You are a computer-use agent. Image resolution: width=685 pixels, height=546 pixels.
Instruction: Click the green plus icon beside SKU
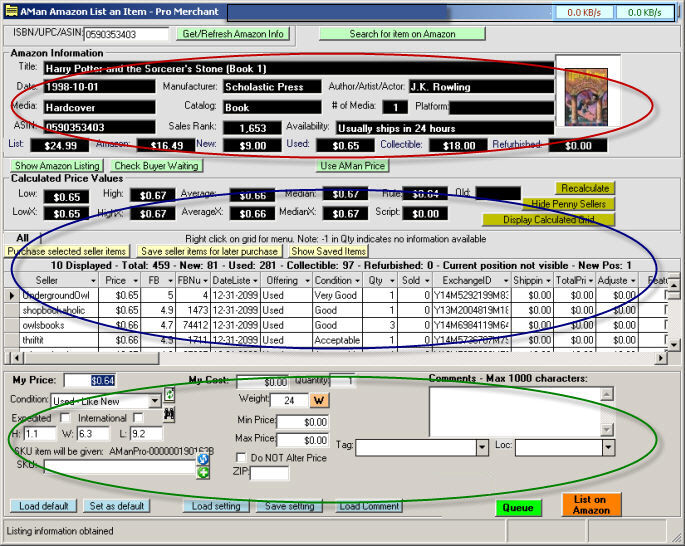203,471
